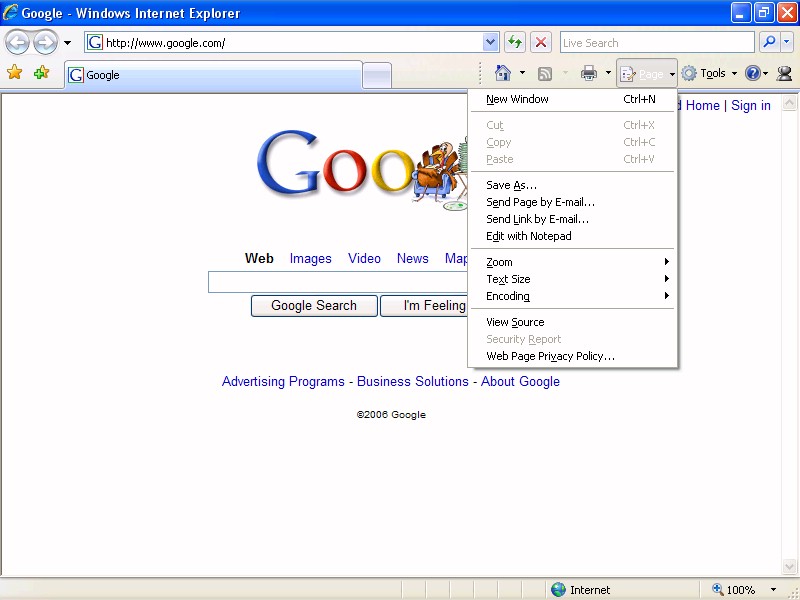Screen dimensions: 800x600
Task: Expand the zoom level dropdown arrow
Action: point(773,590)
